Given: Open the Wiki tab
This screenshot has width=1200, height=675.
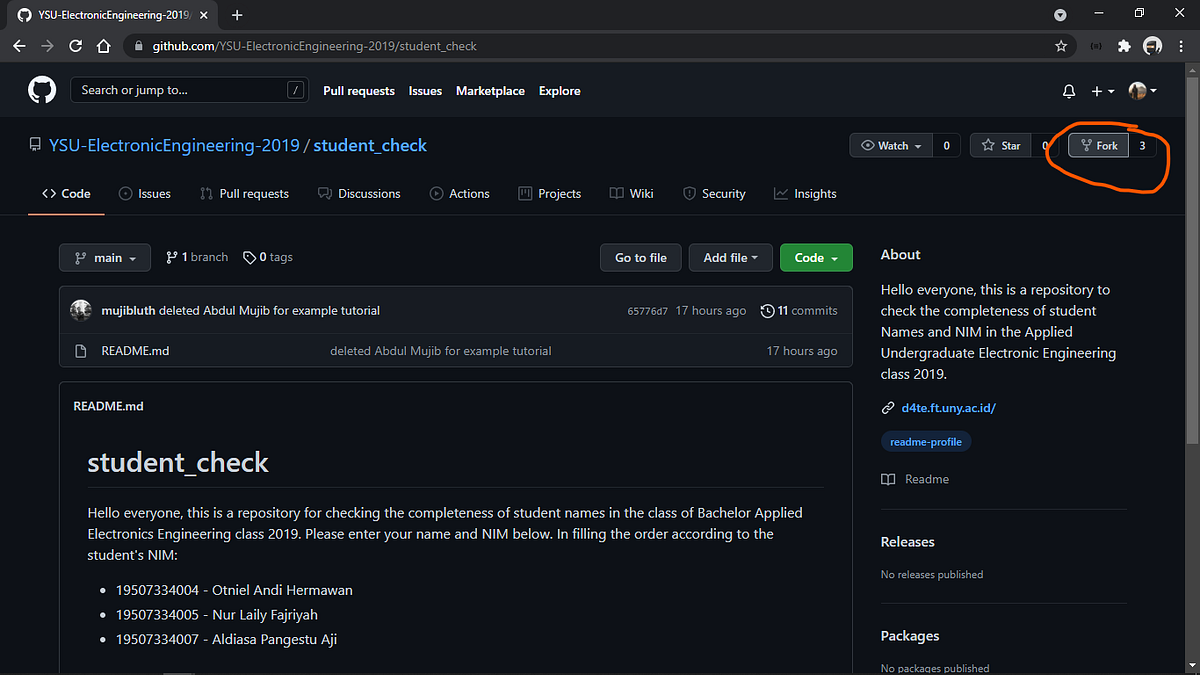Looking at the screenshot, I should point(631,193).
